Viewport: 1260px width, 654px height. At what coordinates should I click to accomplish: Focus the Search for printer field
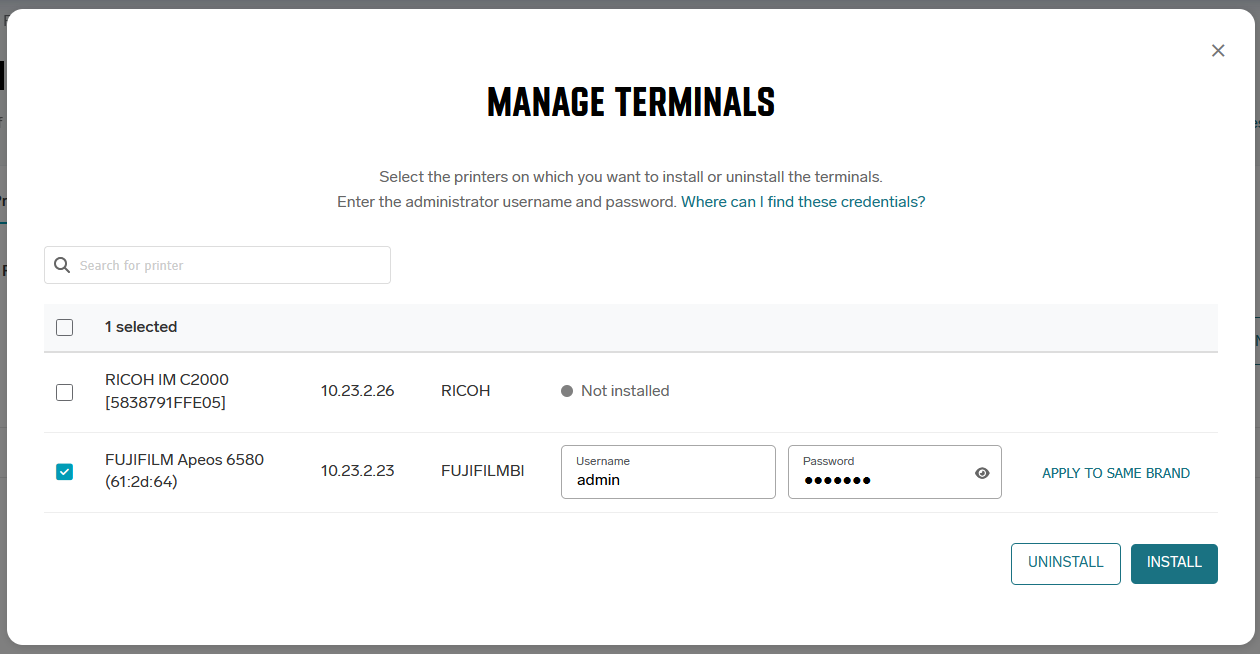click(x=230, y=265)
